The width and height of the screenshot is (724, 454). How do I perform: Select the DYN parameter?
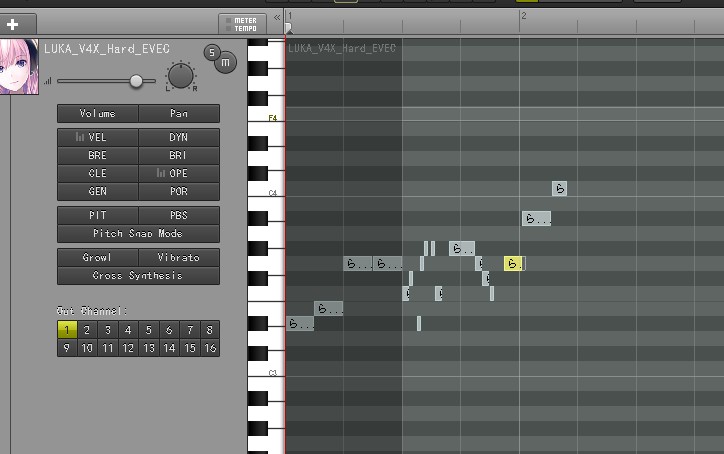tap(179, 138)
